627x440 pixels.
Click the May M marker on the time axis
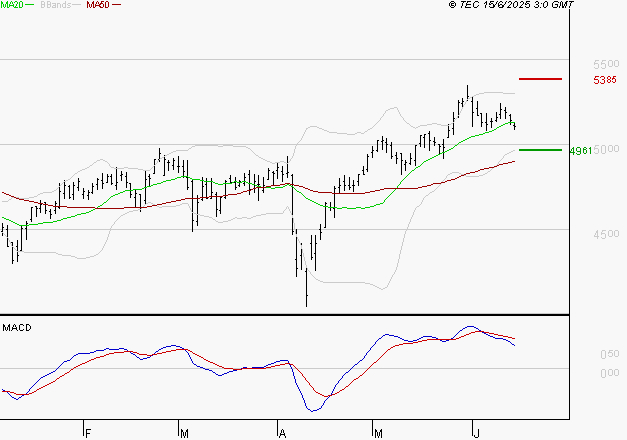[x=378, y=433]
